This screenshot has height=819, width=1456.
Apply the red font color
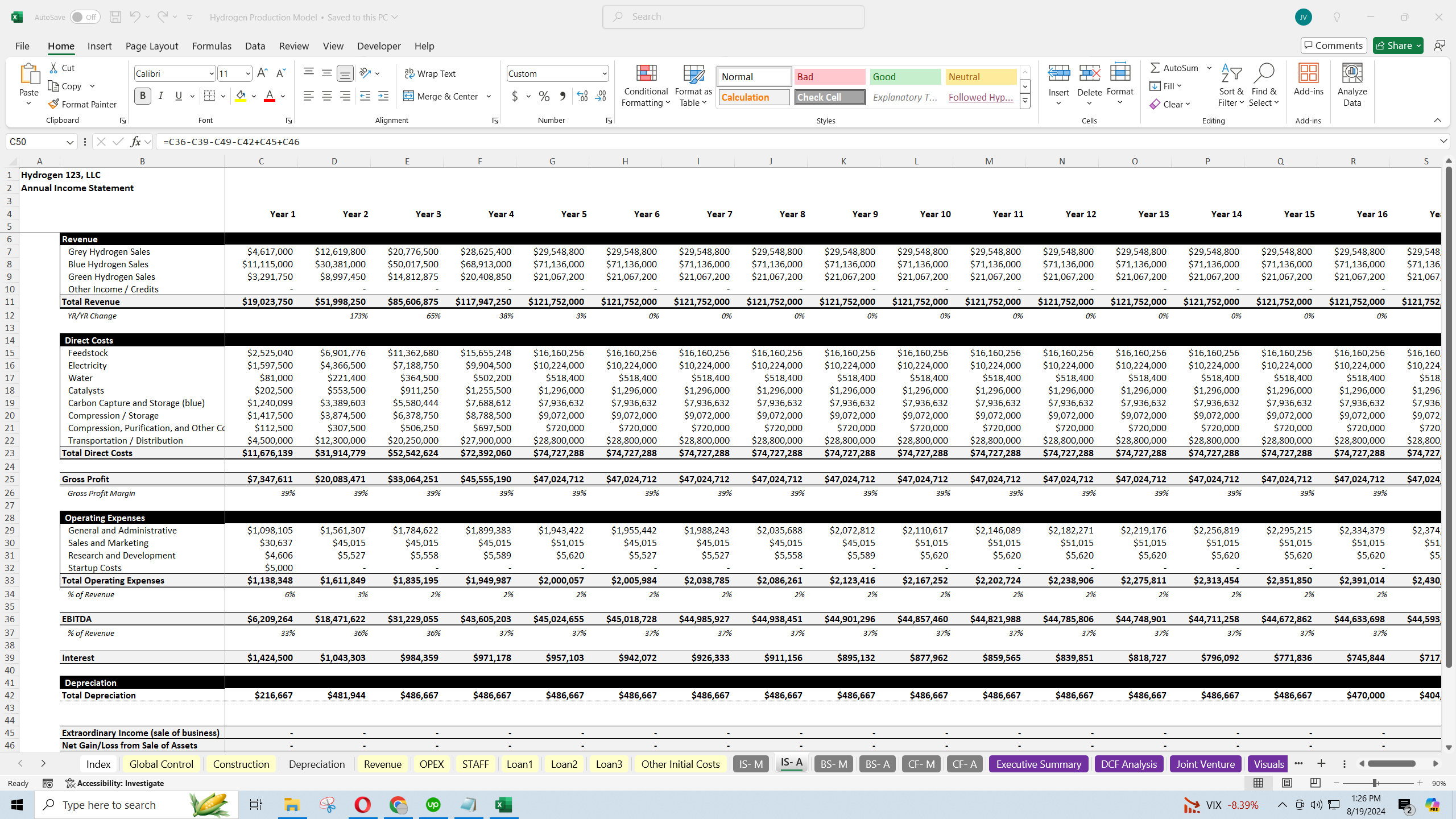tap(270, 96)
